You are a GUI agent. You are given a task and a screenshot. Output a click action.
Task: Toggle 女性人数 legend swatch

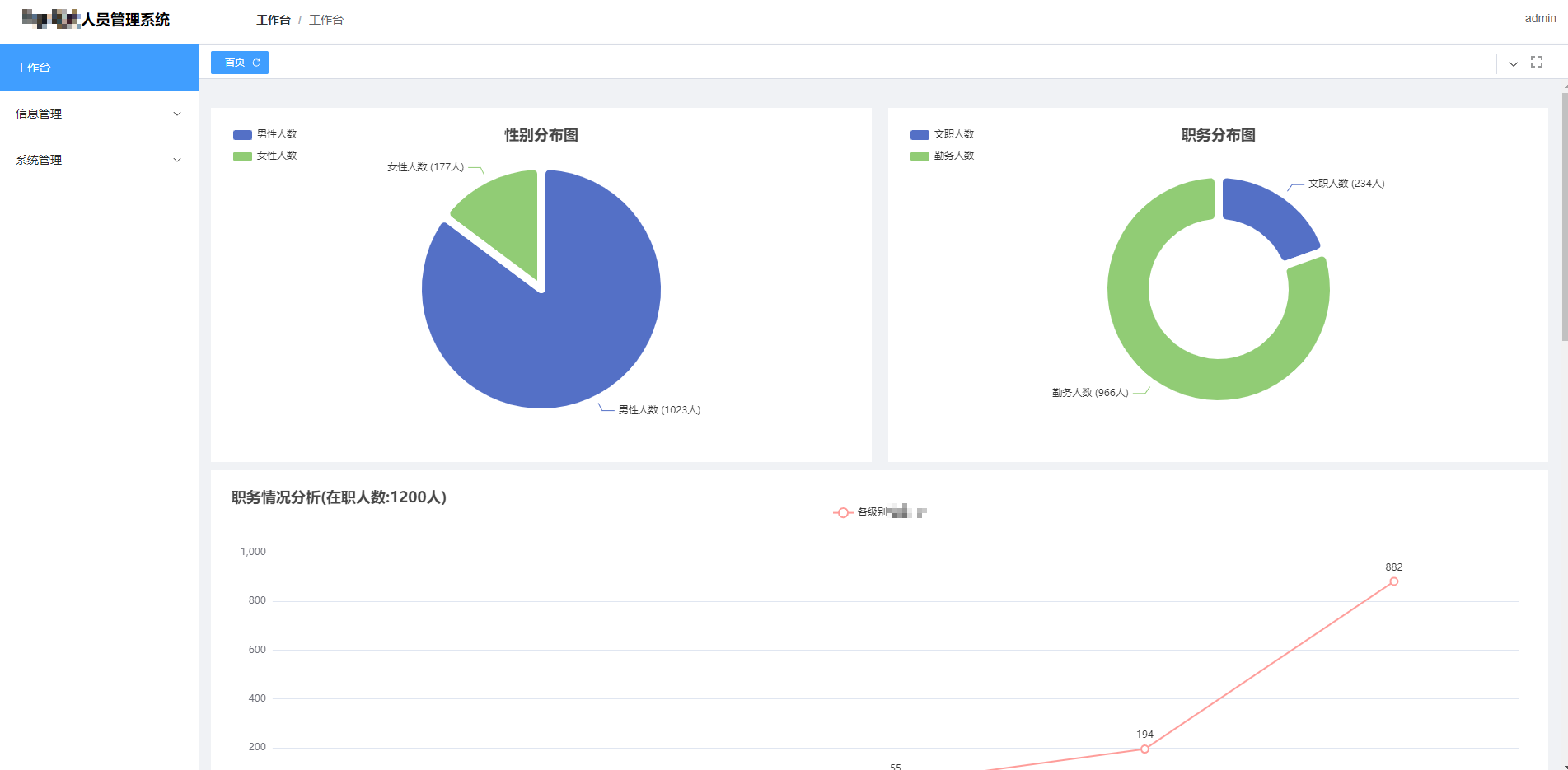[242, 156]
